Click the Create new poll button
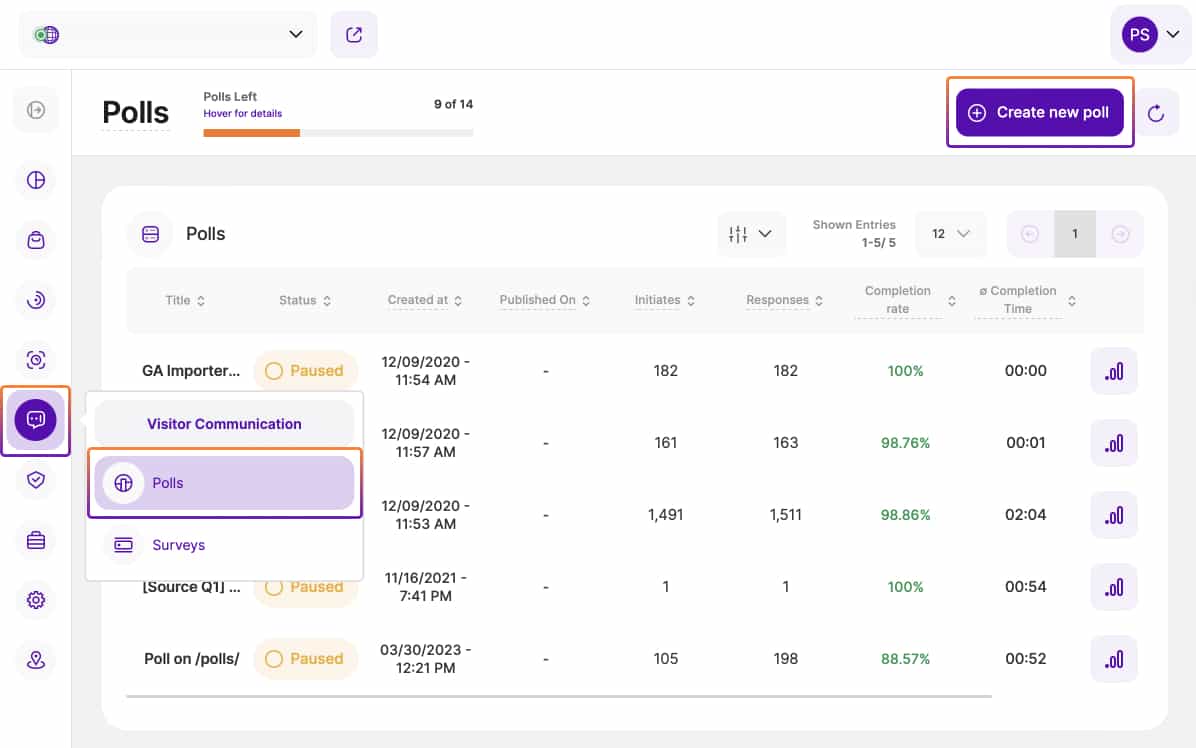Image resolution: width=1196 pixels, height=748 pixels. pyautogui.click(x=1039, y=113)
